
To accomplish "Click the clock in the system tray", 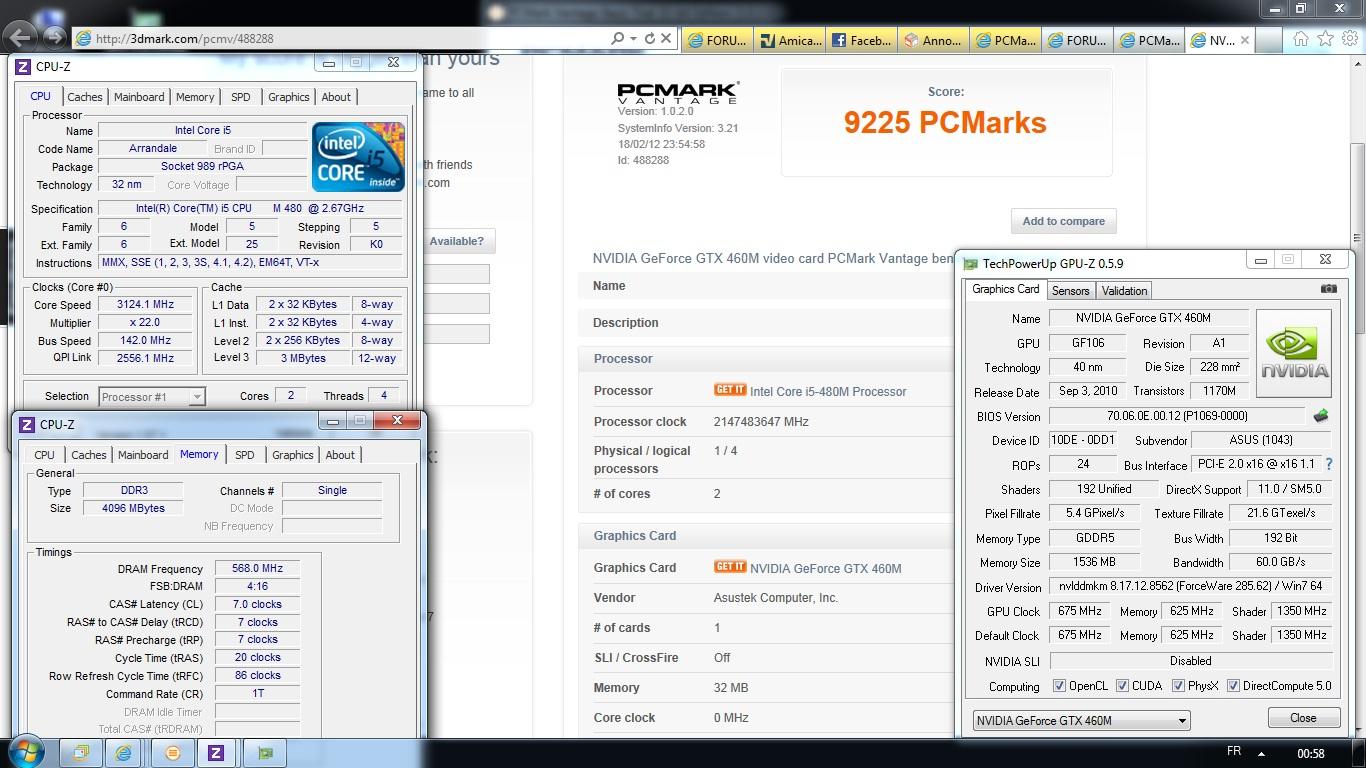I will click(1310, 753).
